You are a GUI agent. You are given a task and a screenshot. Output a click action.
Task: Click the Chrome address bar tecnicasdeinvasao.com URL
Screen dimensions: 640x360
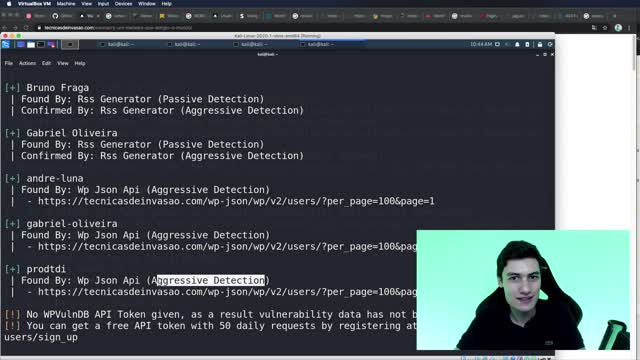[118, 28]
